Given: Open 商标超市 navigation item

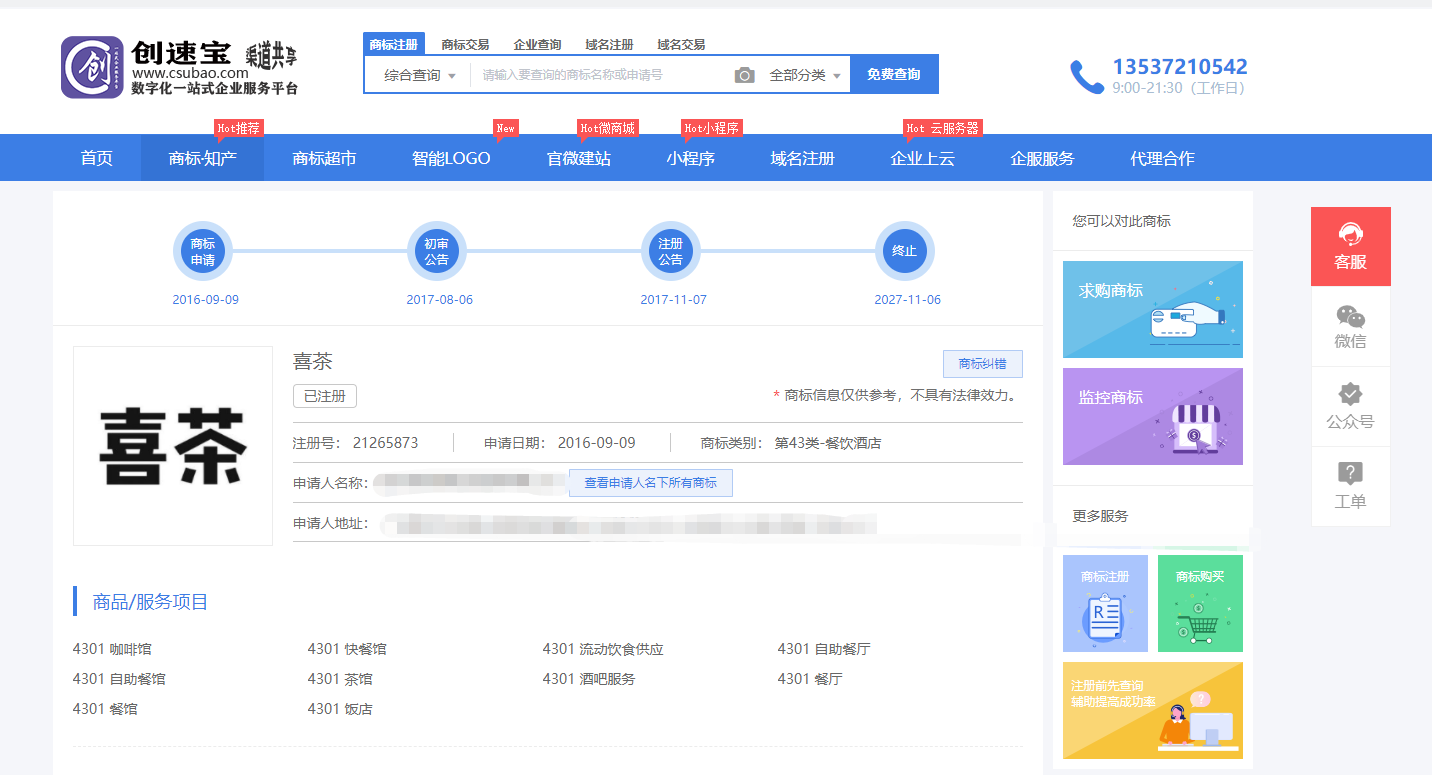Looking at the screenshot, I should (324, 158).
